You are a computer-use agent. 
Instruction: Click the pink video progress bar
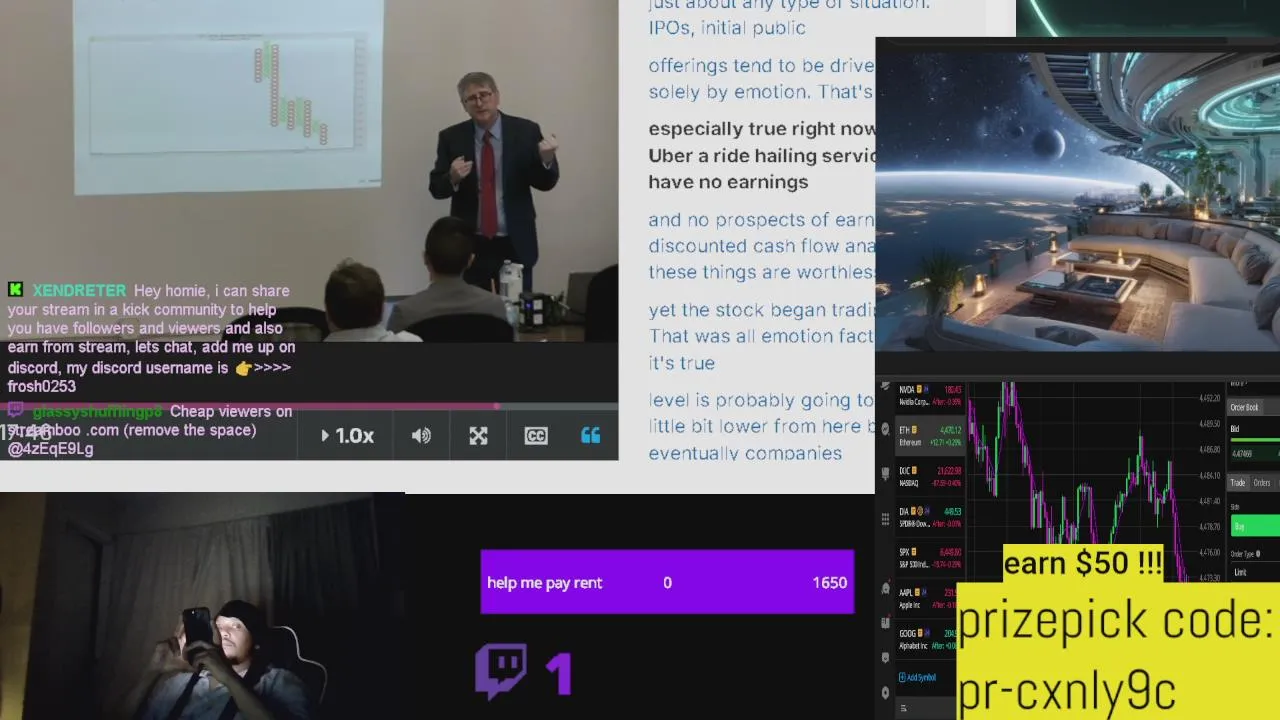tap(309, 406)
